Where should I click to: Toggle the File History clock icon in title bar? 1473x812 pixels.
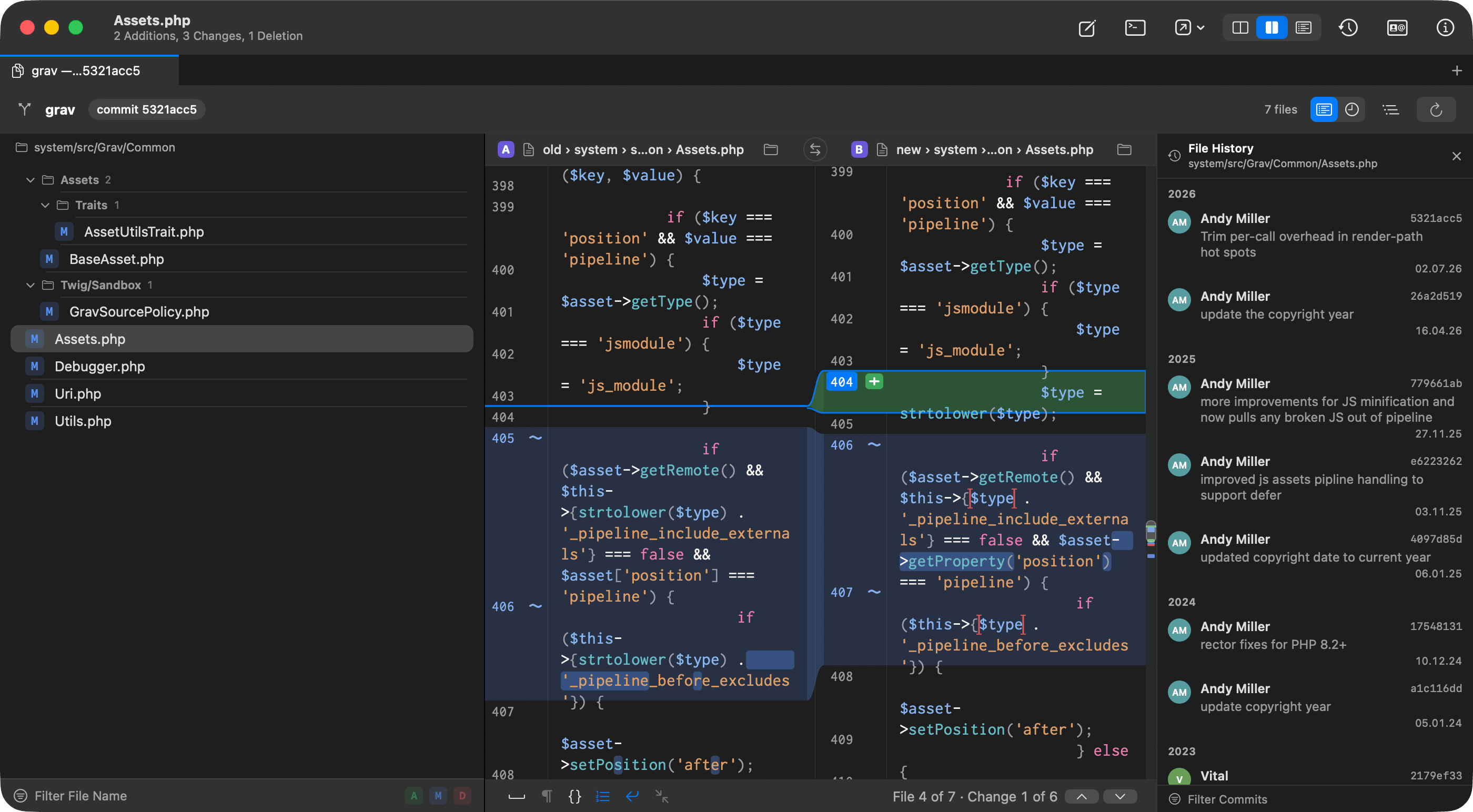[1348, 28]
